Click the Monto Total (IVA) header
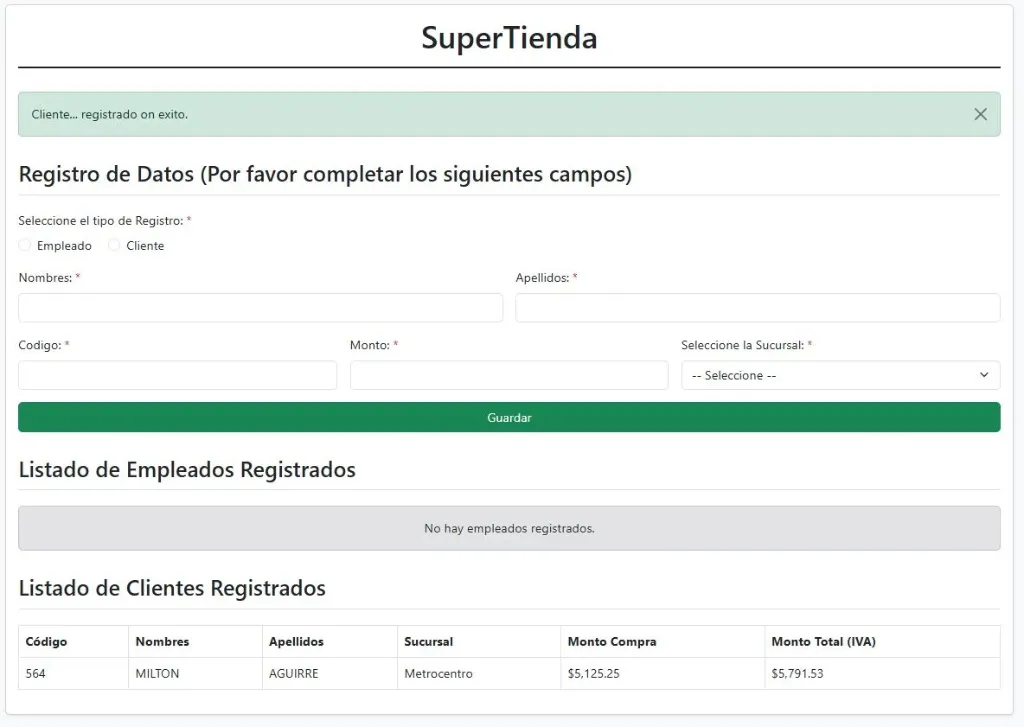1024x727 pixels. (x=823, y=642)
